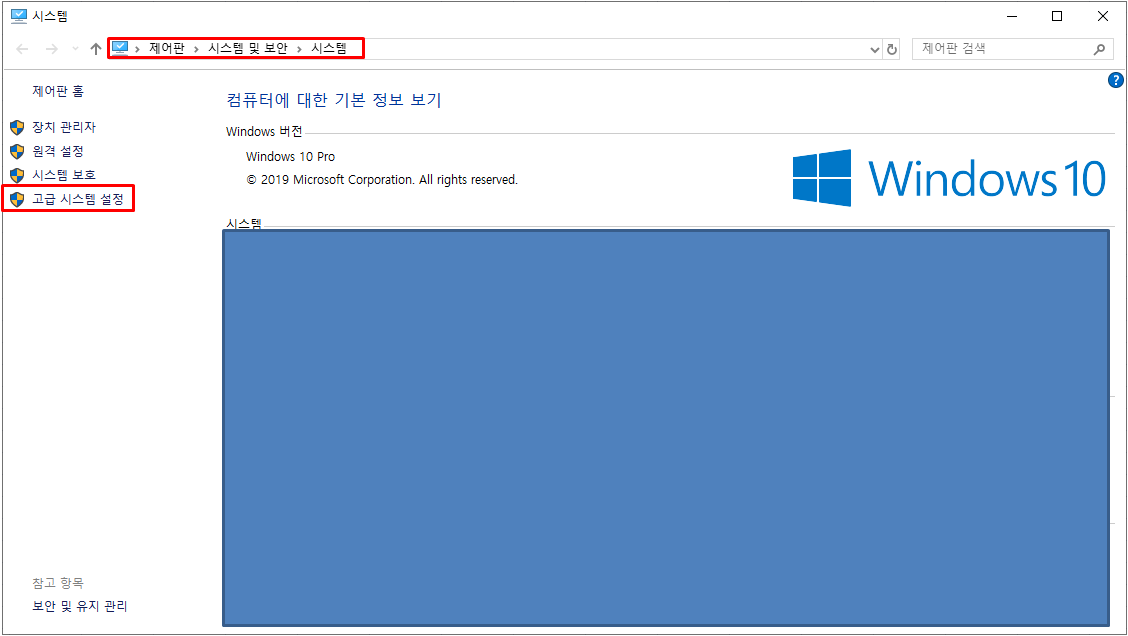Click the heading 컴퓨터에 대한 기본 정보 보기
The height and width of the screenshot is (636, 1128).
coord(334,100)
